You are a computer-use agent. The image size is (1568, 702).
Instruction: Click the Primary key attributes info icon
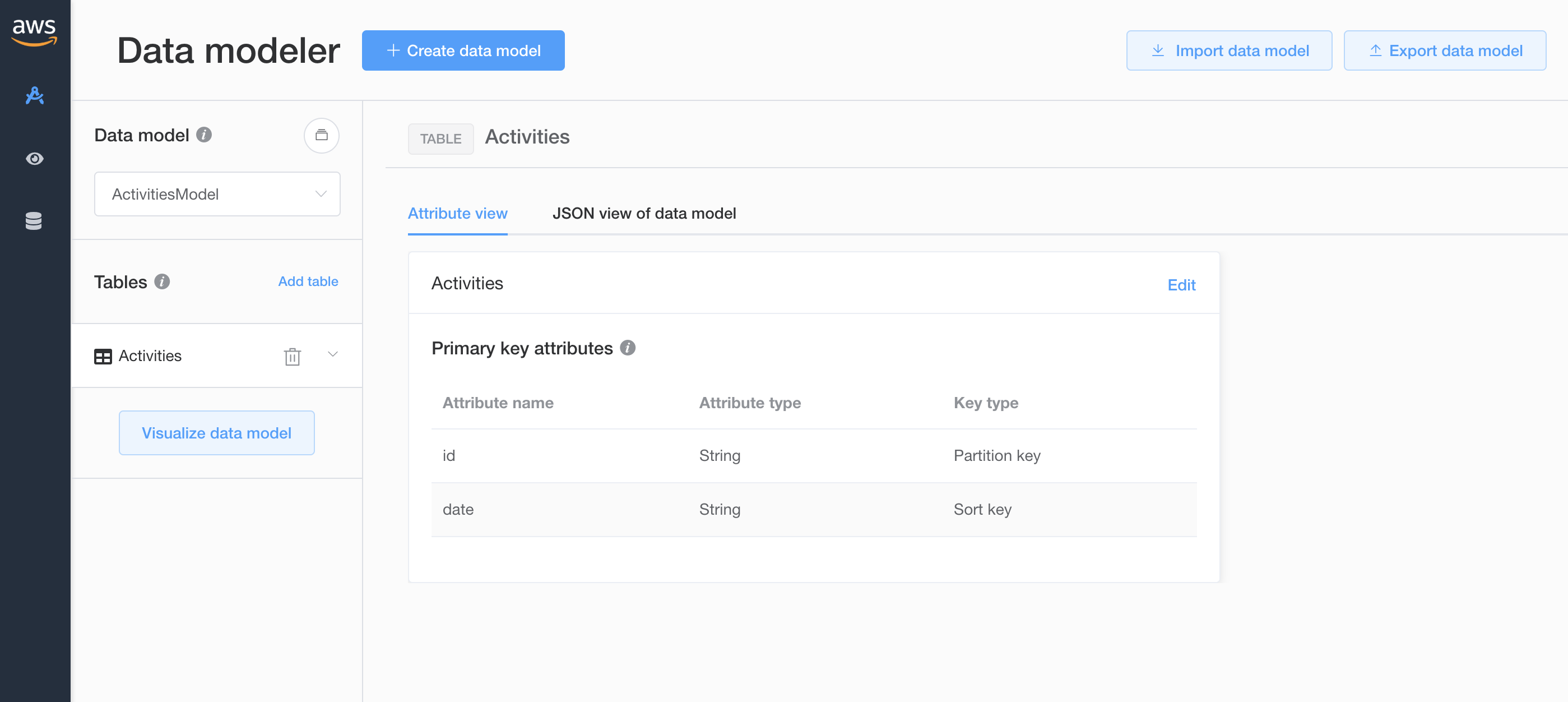[628, 348]
